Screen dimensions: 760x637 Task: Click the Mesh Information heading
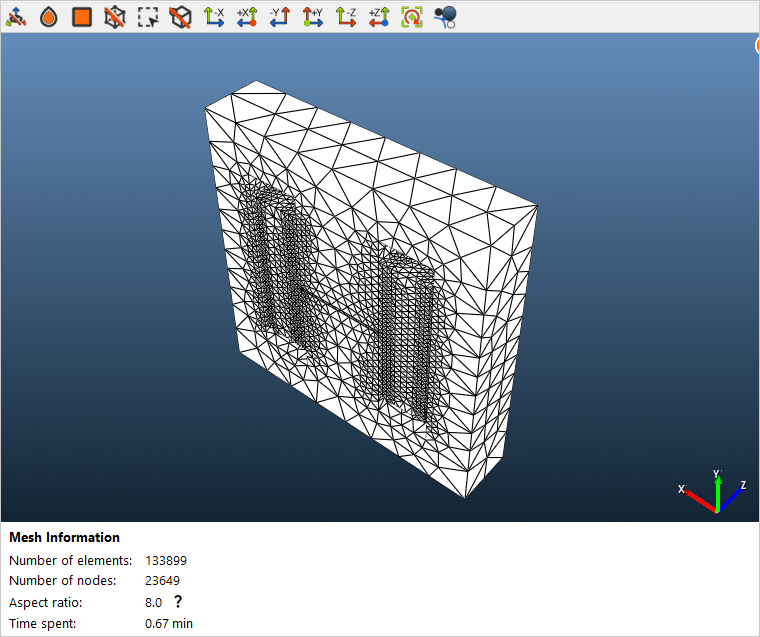click(x=64, y=537)
